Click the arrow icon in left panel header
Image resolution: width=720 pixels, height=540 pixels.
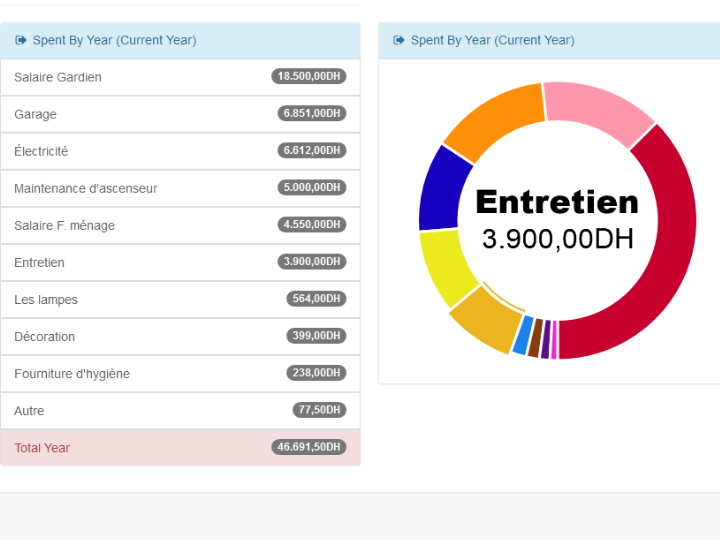[21, 41]
